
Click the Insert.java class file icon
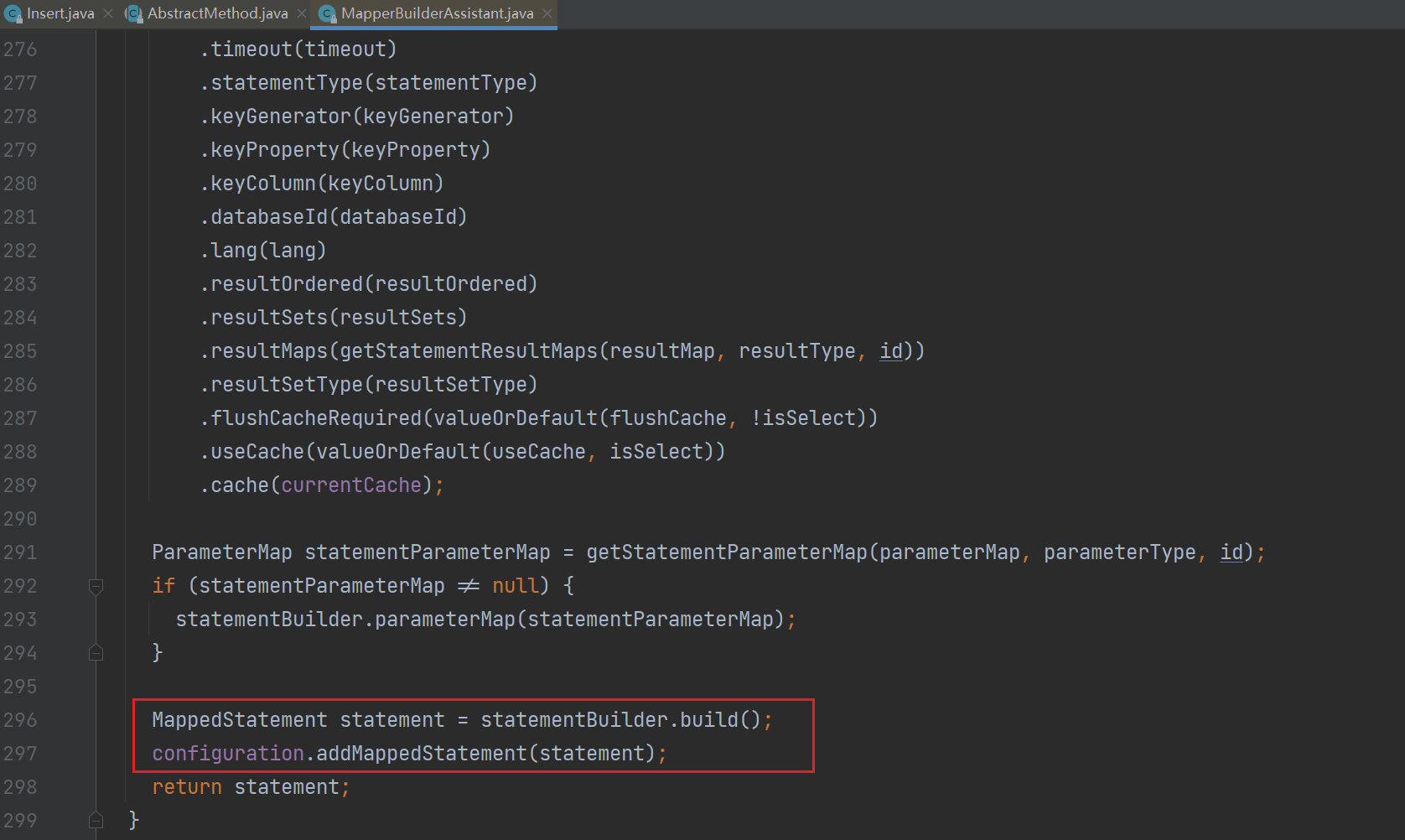click(x=13, y=13)
